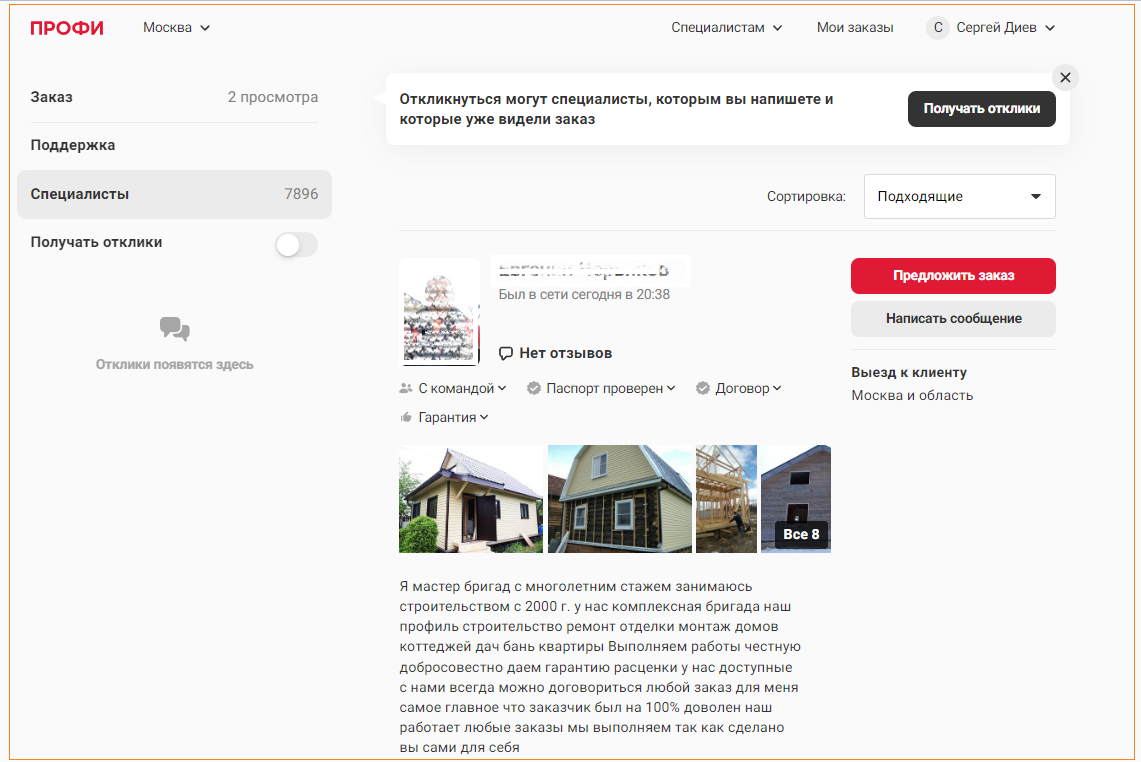
Task: Expand the Специалистам menu
Action: point(726,28)
